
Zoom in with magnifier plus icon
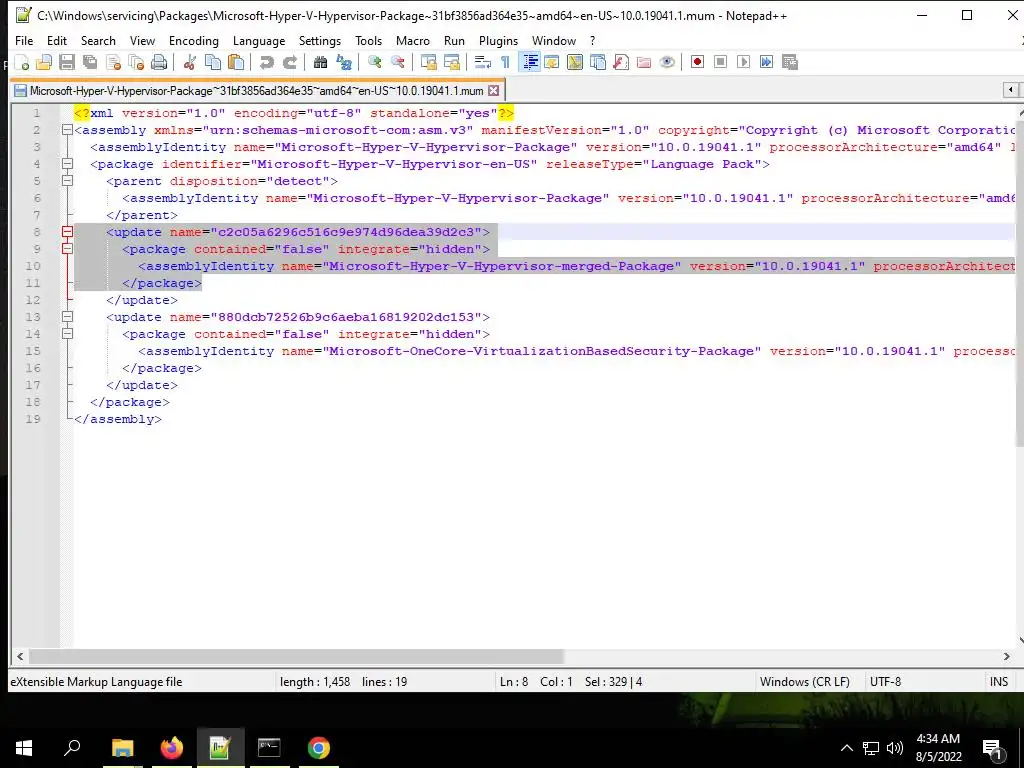click(x=374, y=62)
